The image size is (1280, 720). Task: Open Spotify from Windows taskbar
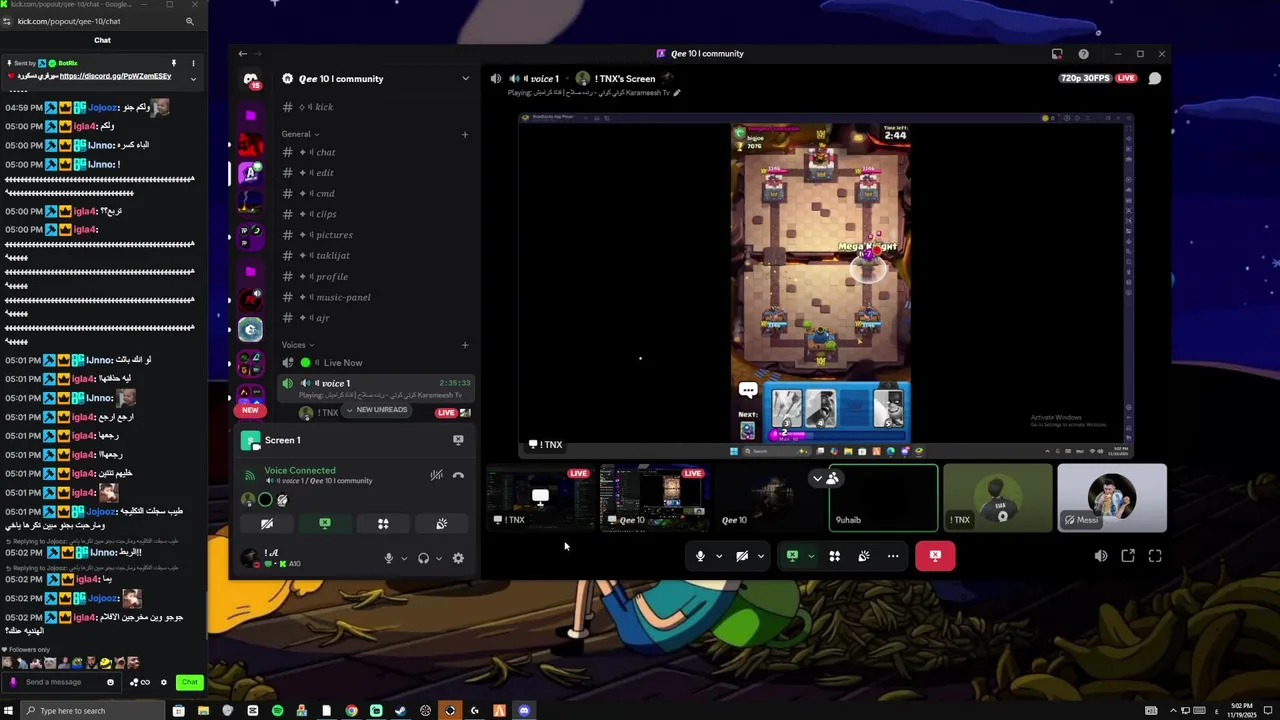[x=277, y=711]
